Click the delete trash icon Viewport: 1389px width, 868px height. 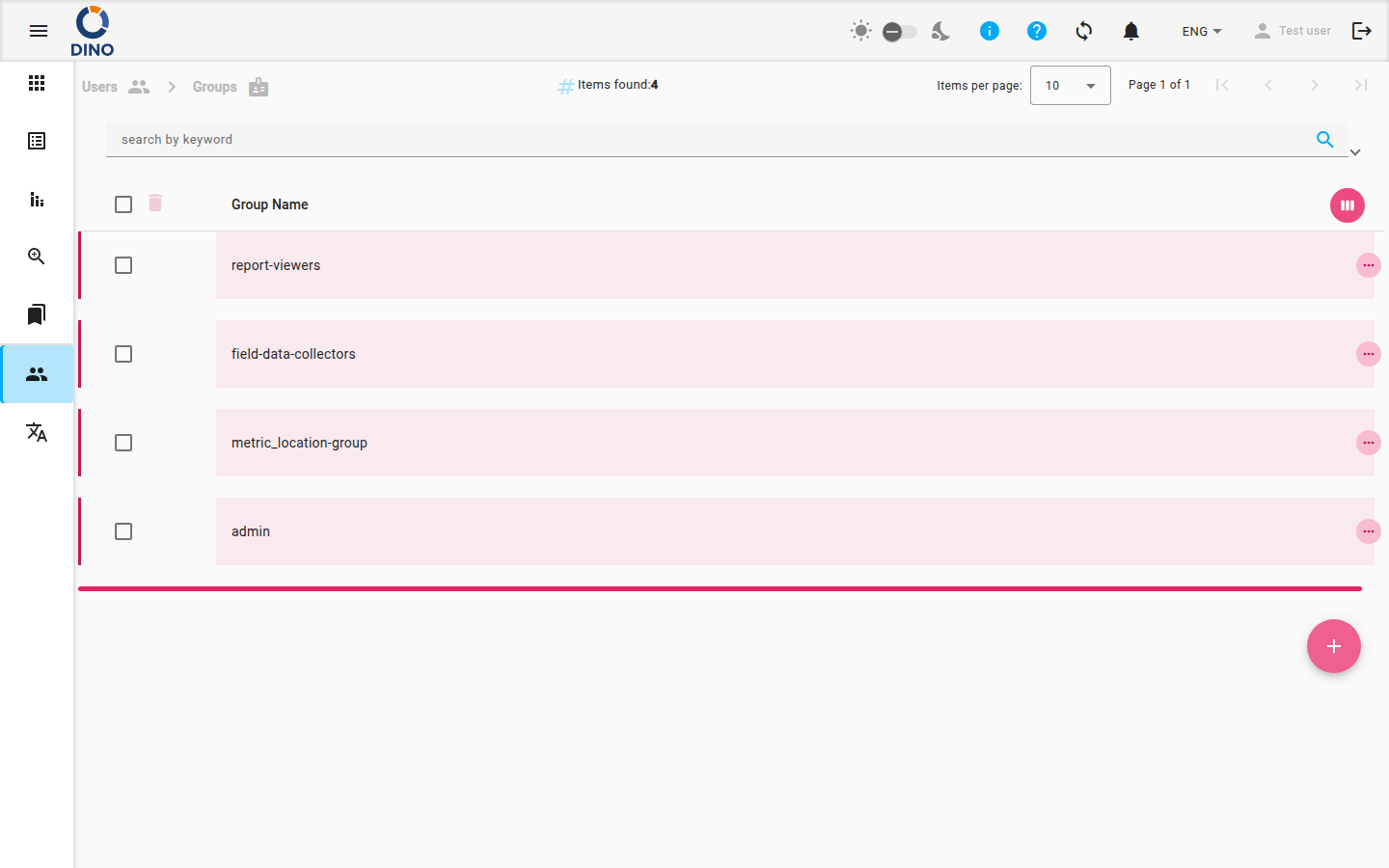click(155, 203)
